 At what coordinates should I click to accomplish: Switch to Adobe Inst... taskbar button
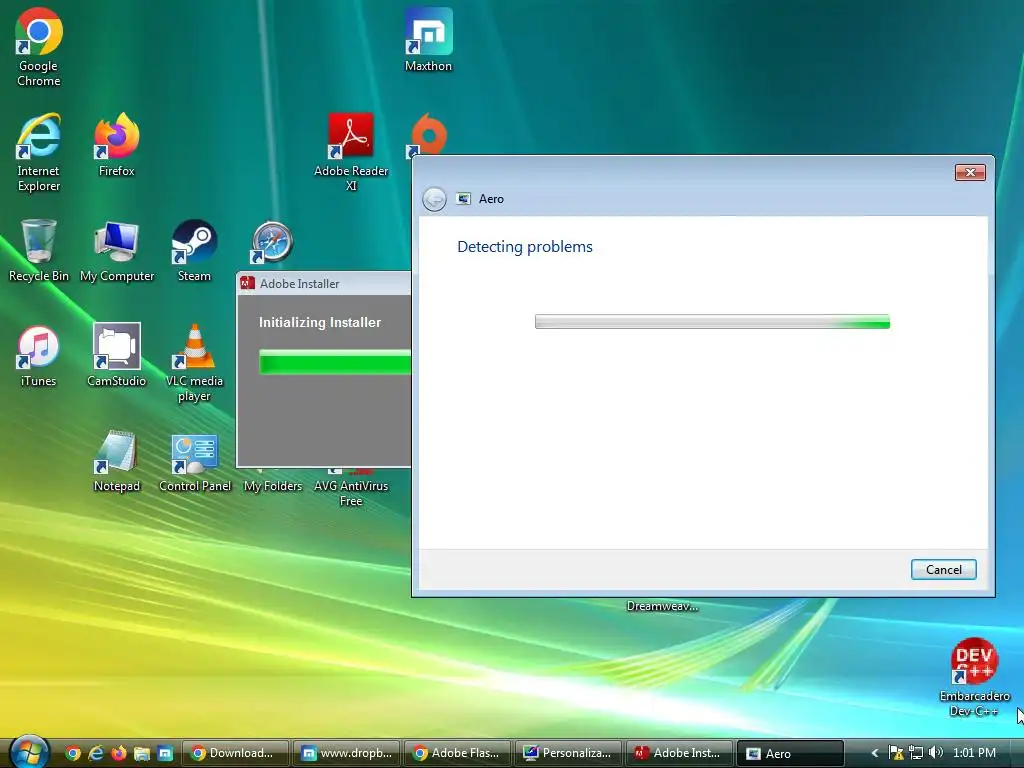point(679,753)
